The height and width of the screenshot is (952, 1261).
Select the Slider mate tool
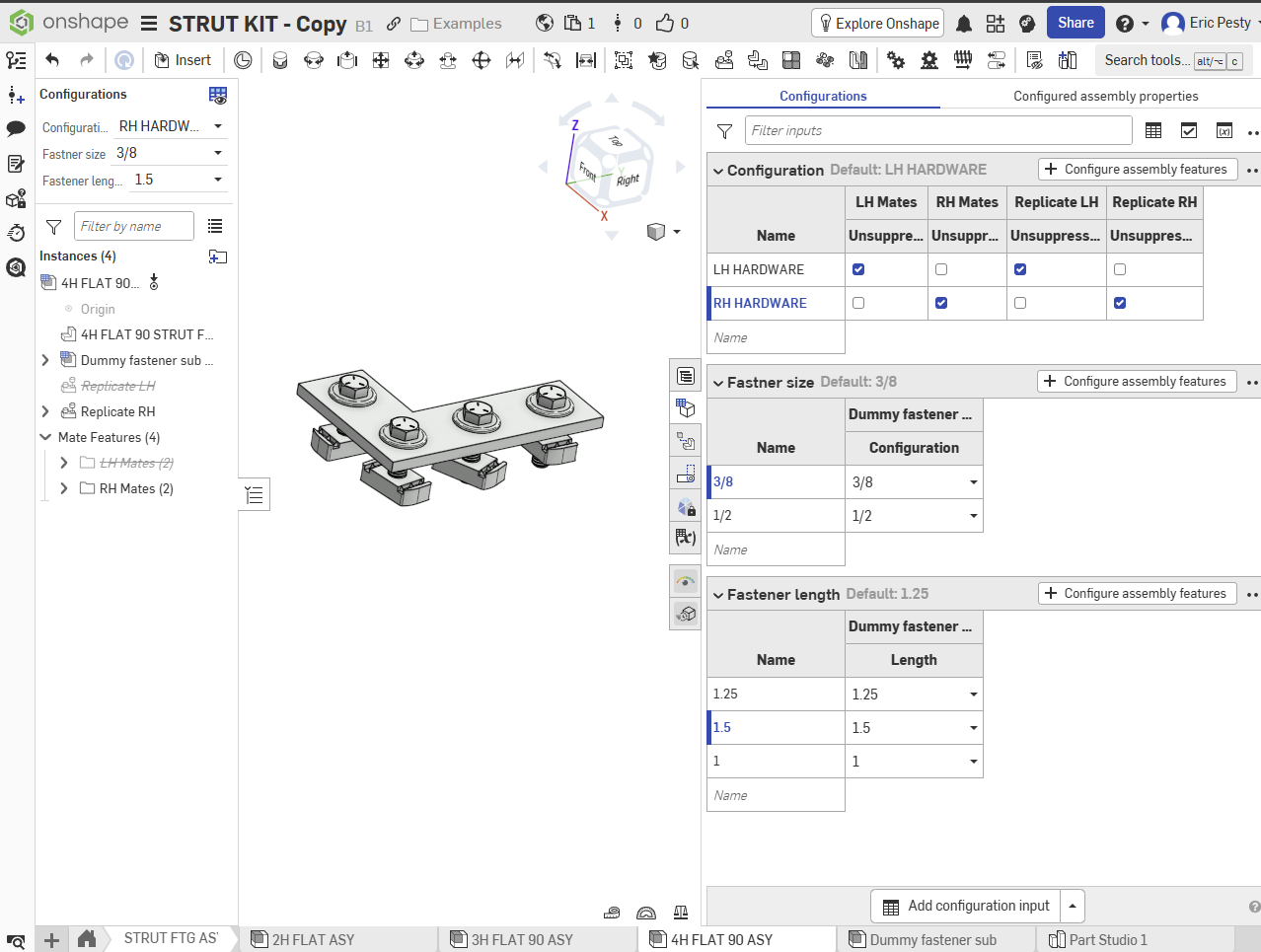point(347,60)
